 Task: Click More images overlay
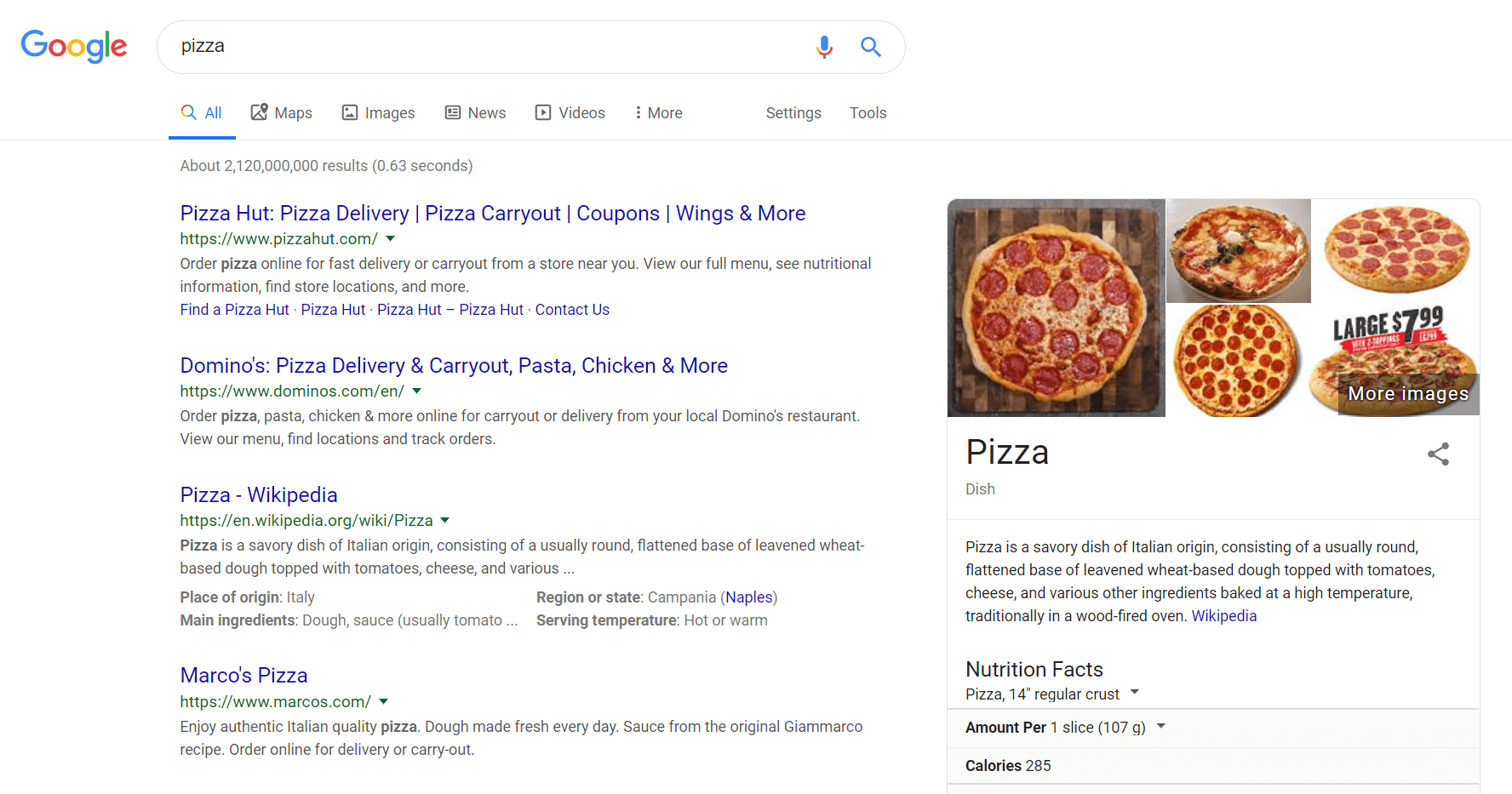(1408, 394)
